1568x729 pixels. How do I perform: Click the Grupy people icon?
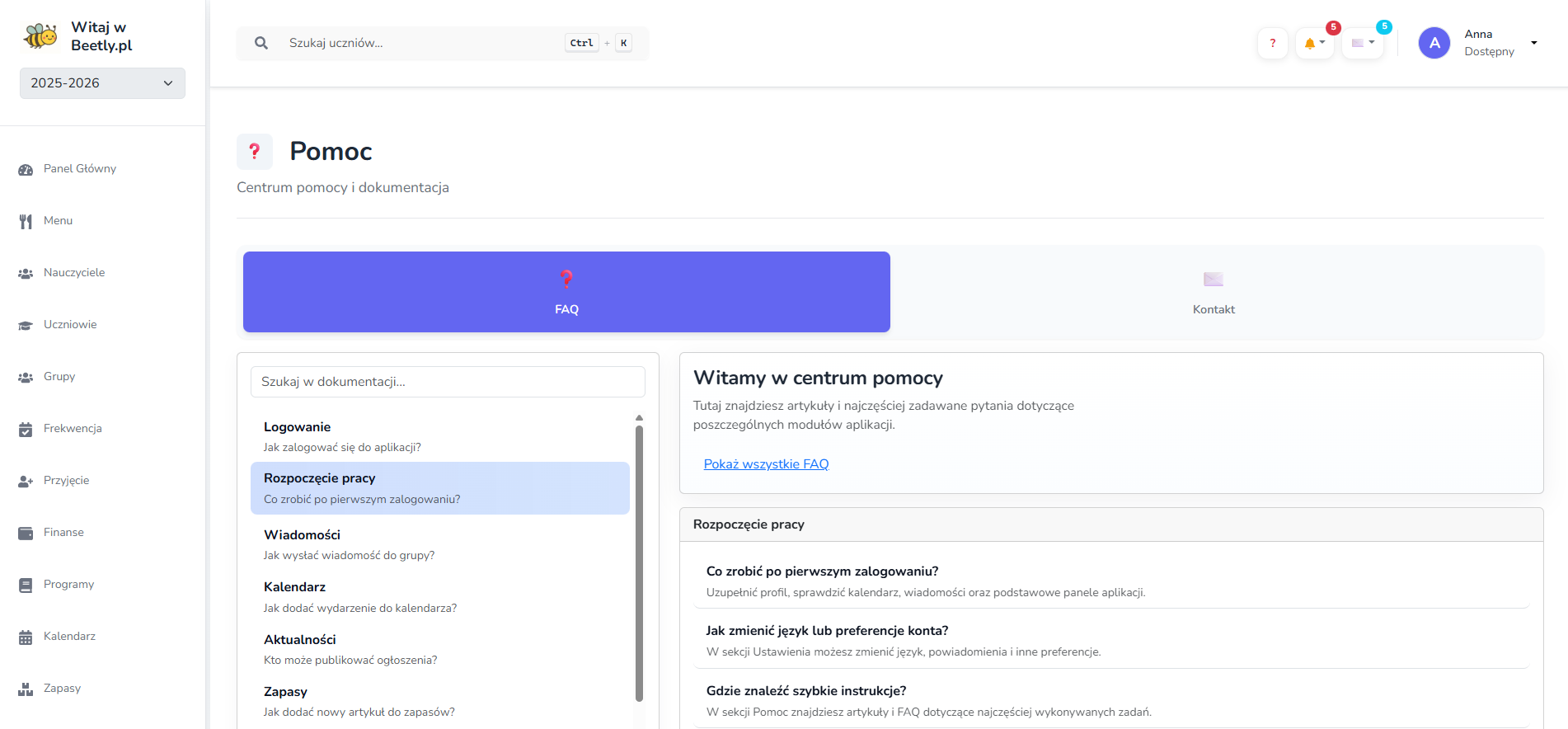[26, 377]
